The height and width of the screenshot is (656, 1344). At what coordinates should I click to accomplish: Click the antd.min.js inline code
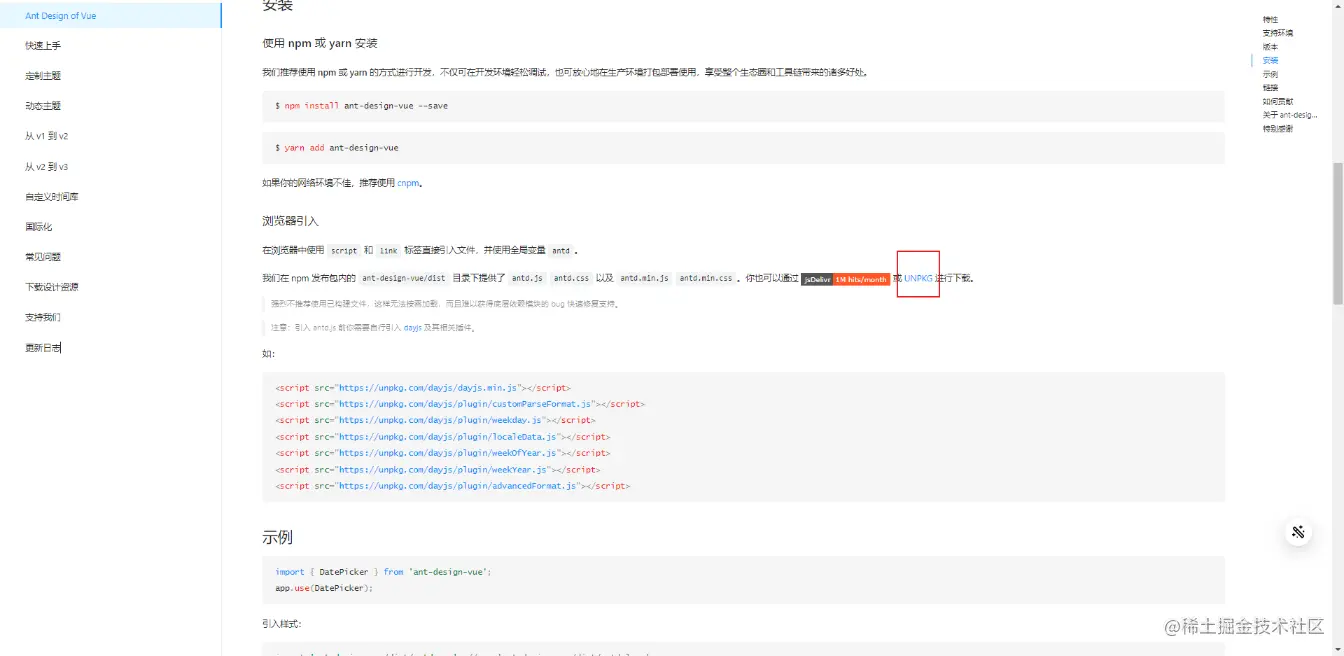pyautogui.click(x=644, y=278)
